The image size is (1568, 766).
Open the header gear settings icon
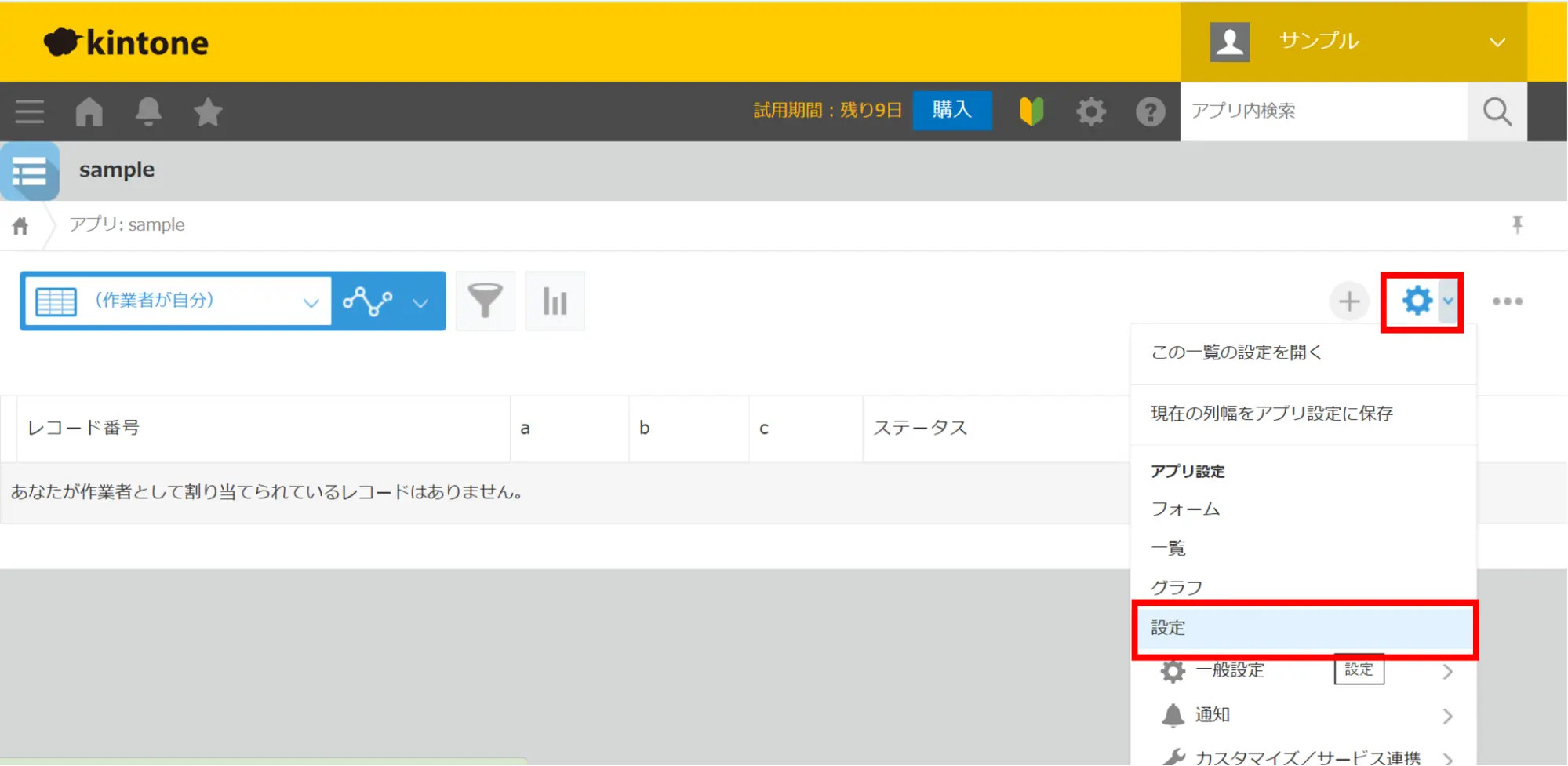coord(1090,111)
